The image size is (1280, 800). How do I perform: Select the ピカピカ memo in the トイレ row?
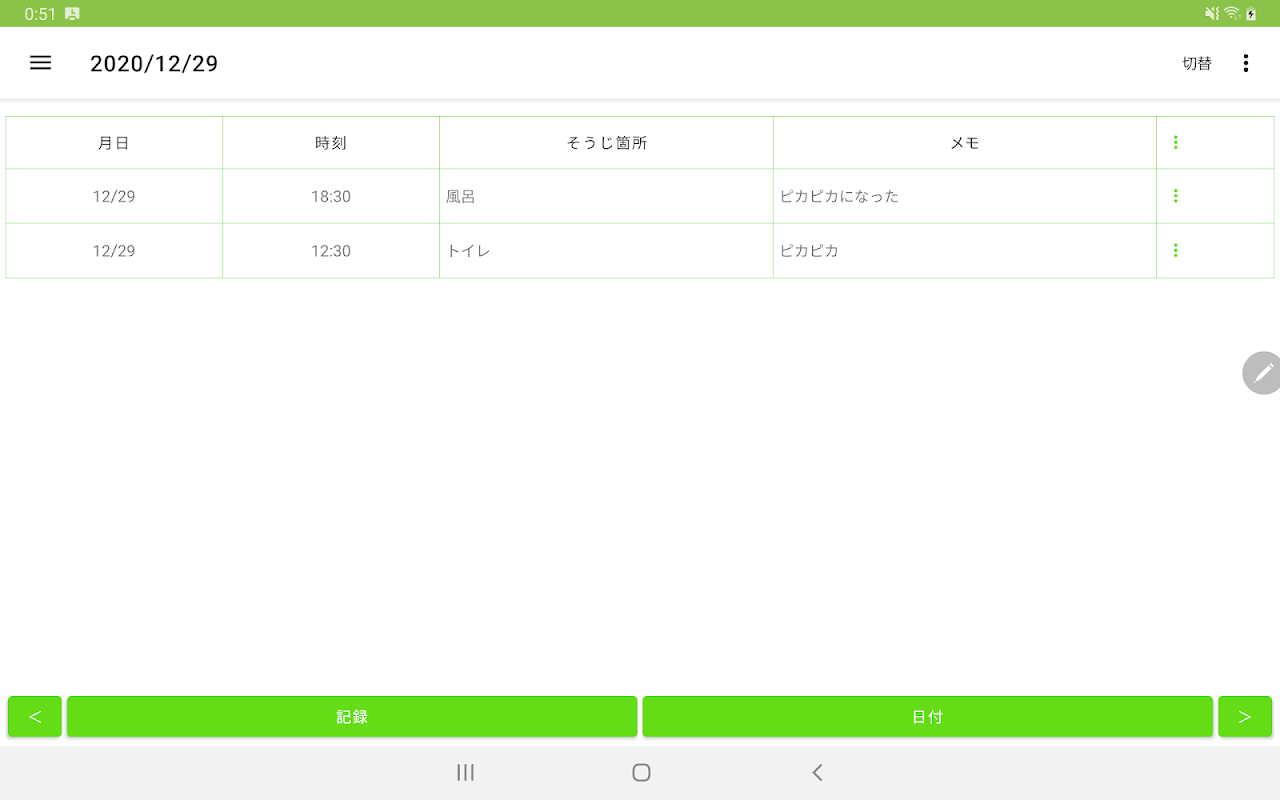point(965,250)
